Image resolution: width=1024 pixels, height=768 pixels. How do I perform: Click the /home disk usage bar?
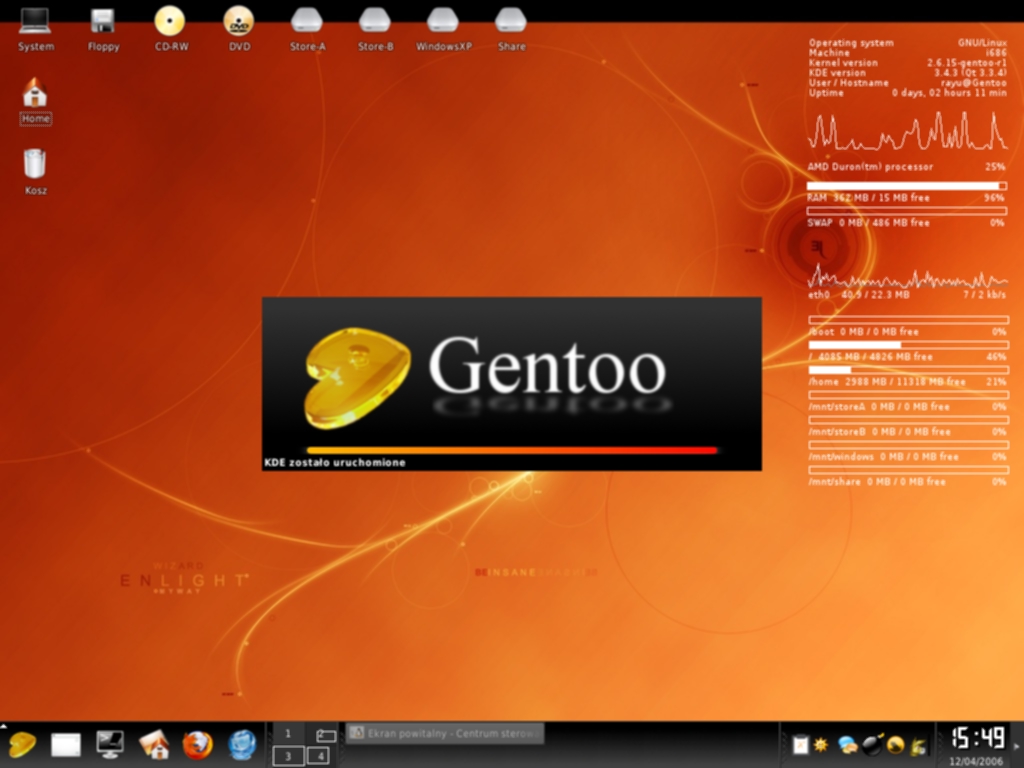(x=908, y=370)
